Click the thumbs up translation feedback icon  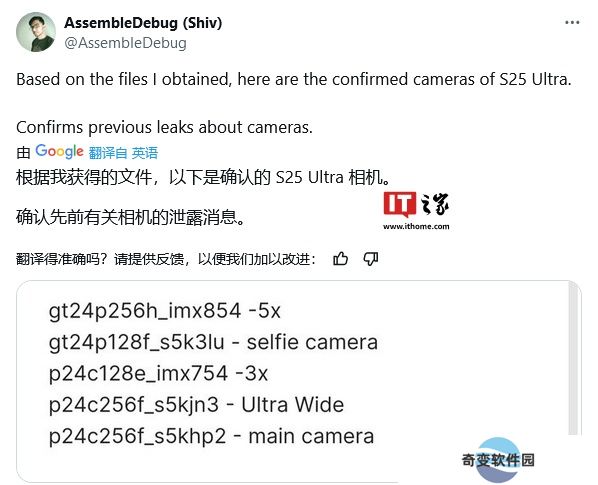tap(340, 259)
